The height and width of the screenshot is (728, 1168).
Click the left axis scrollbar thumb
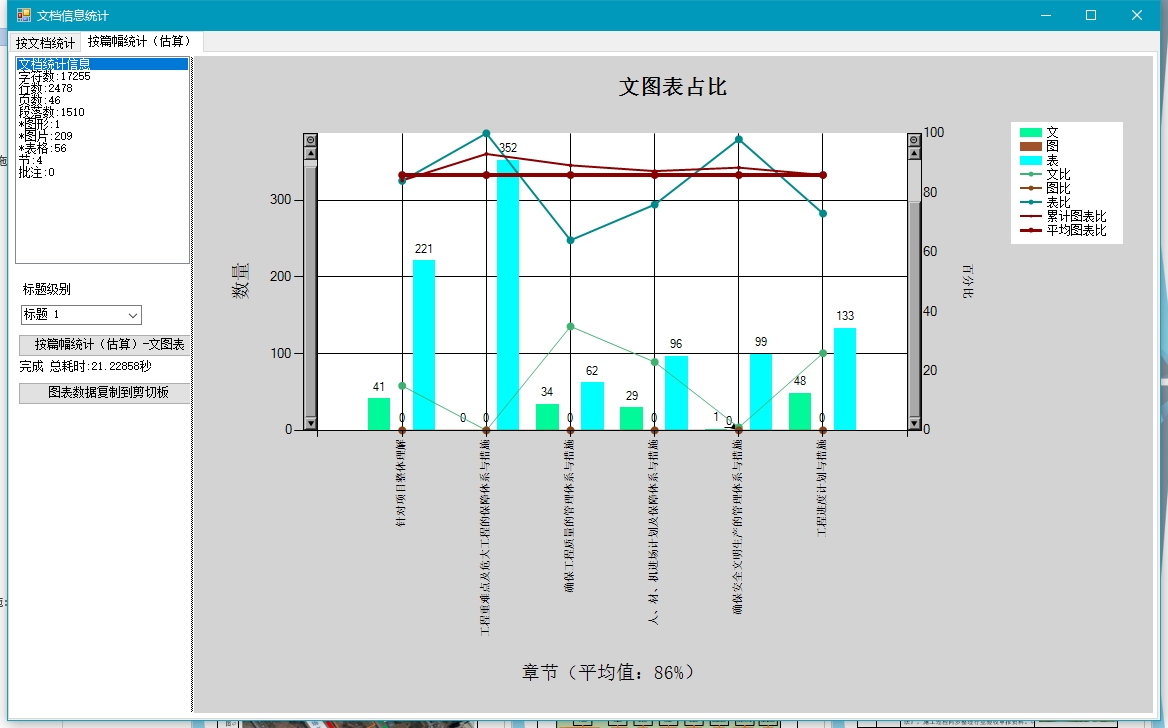coord(310,290)
